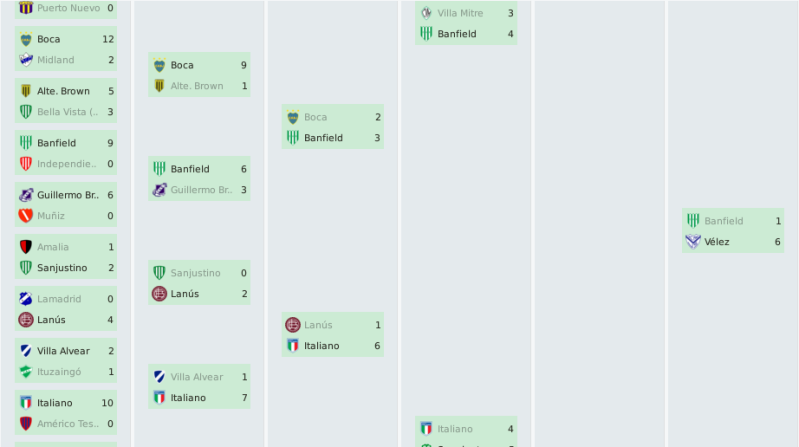799x447 pixels.
Task: Click Américo Tes.. crest icon
Action: point(26,424)
